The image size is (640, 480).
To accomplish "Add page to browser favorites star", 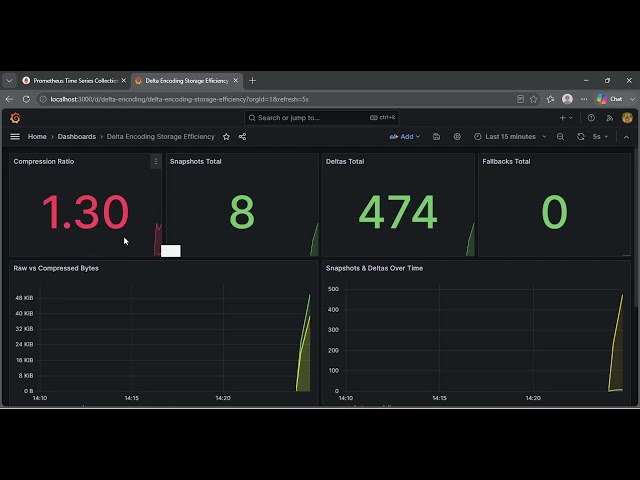I will pos(533,99).
